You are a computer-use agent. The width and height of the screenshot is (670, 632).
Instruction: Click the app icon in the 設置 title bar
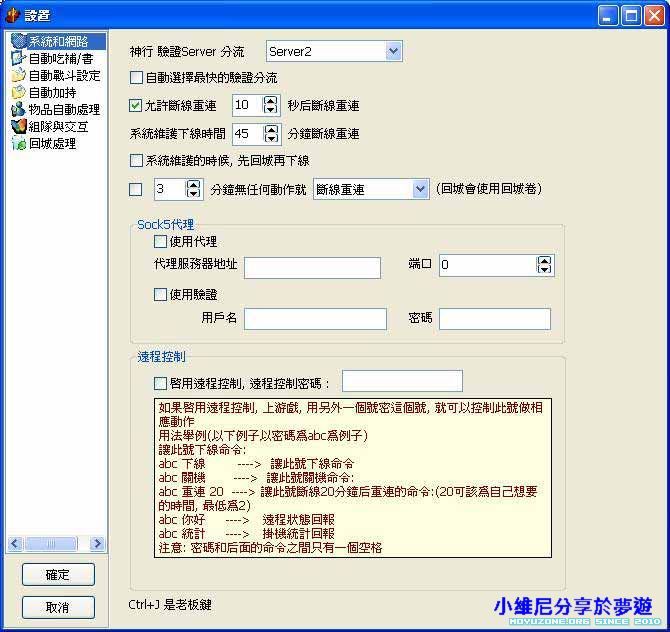[13, 15]
